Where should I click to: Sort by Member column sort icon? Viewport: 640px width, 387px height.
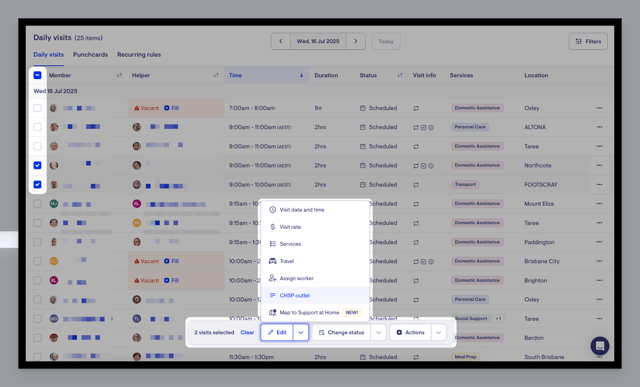[x=119, y=75]
